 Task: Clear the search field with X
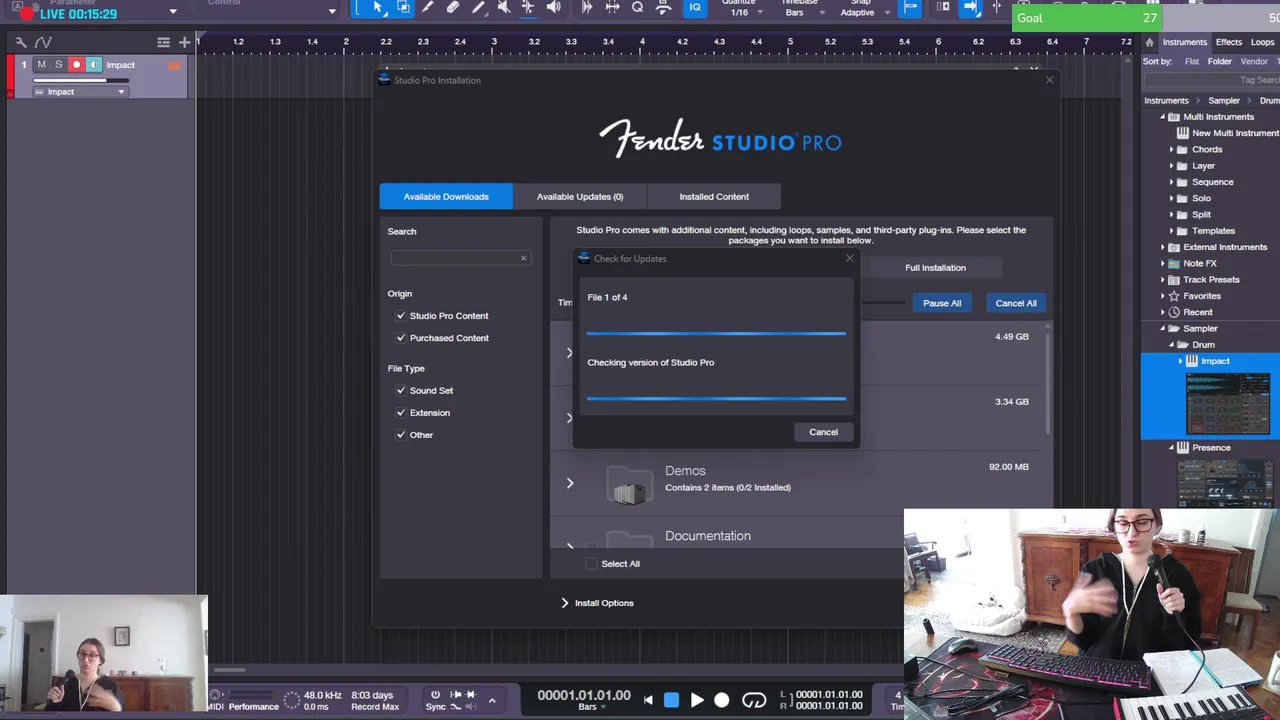(x=523, y=258)
